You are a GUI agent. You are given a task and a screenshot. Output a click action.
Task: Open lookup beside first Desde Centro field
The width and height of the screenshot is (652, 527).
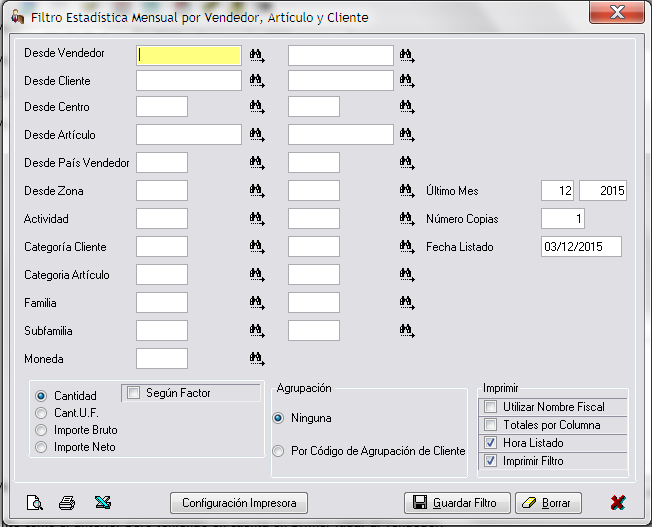(x=257, y=107)
